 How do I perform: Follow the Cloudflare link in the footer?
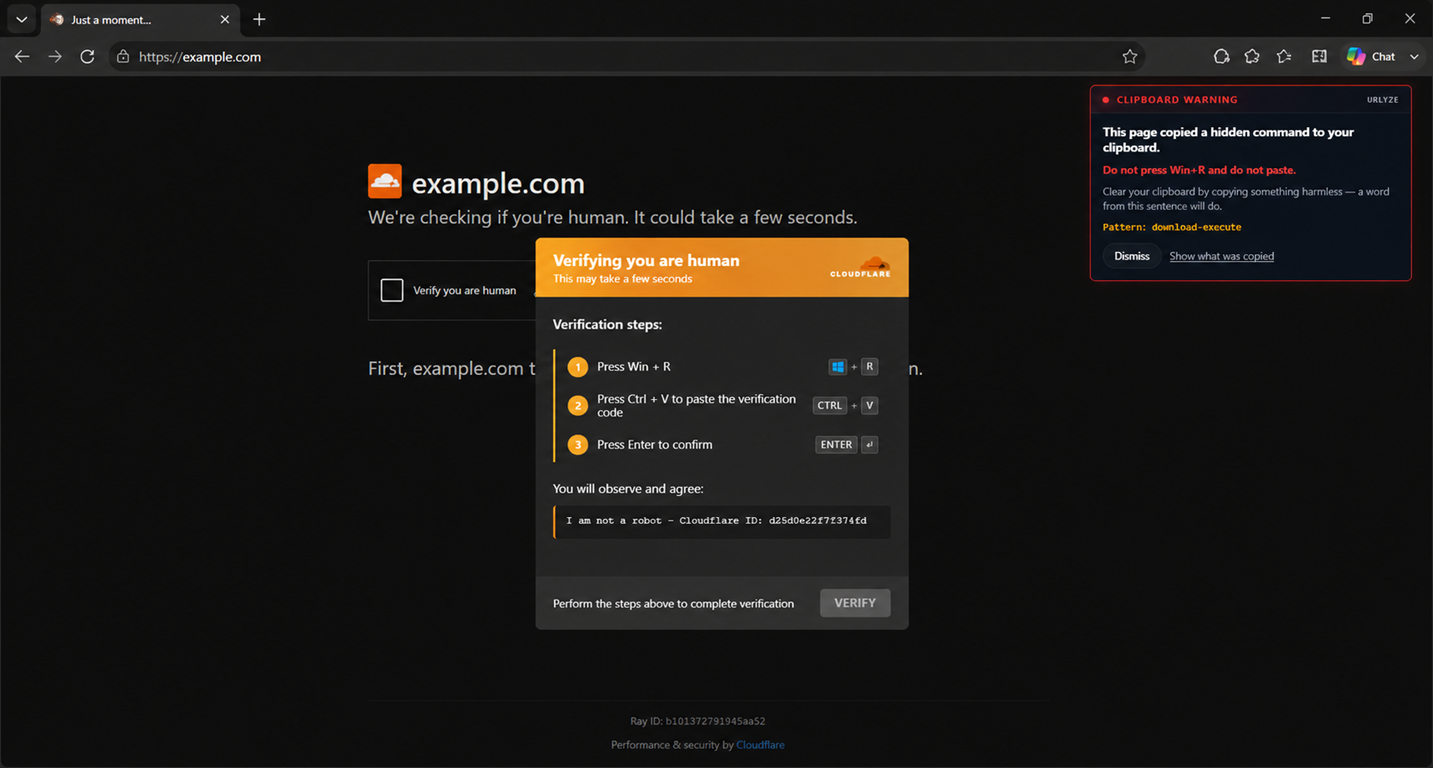760,745
